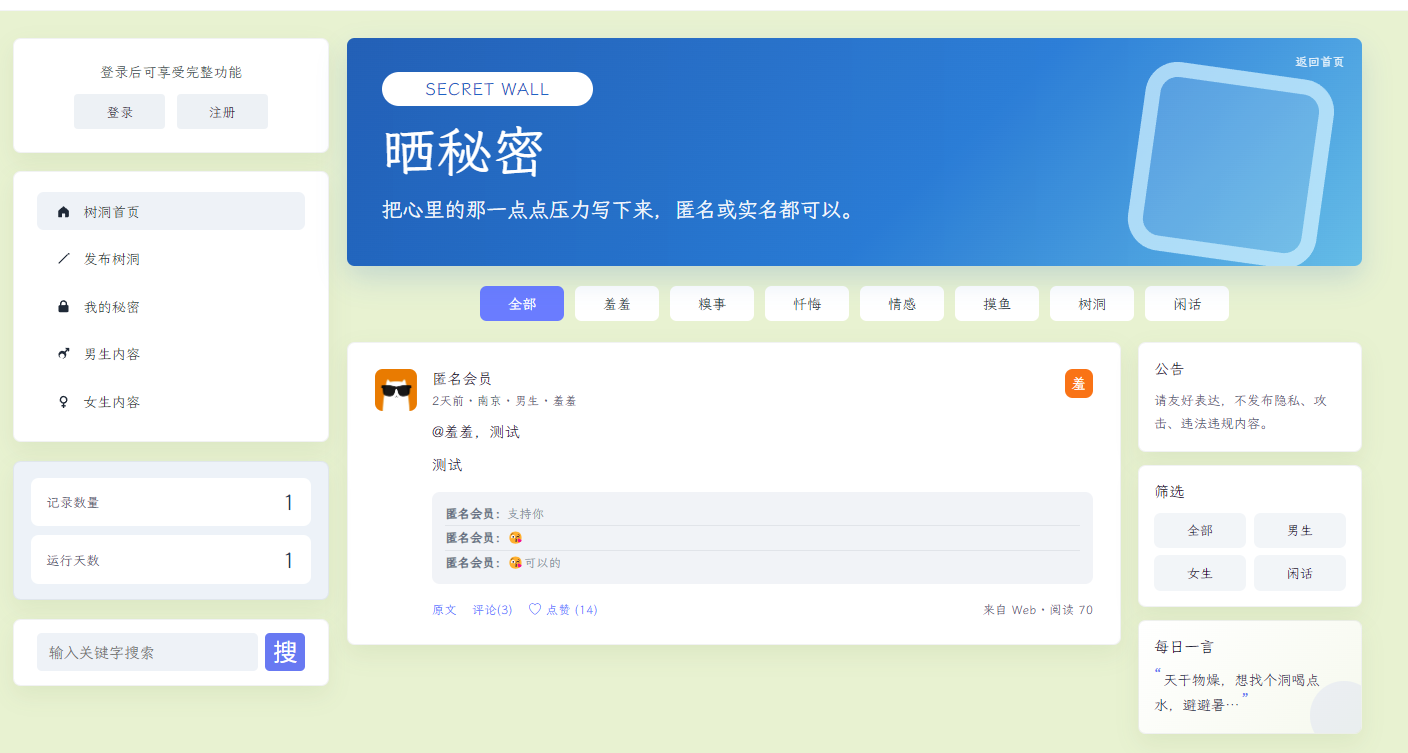Image resolution: width=1408 pixels, height=753 pixels.
Task: Select the 情感 category tab
Action: (x=902, y=304)
